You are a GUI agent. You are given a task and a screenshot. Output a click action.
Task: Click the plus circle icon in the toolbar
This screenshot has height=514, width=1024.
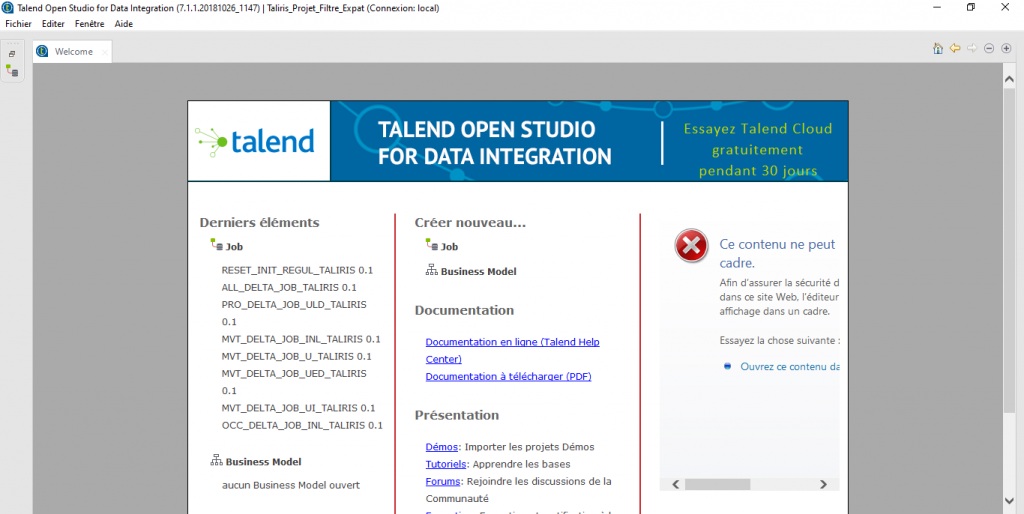point(1006,48)
